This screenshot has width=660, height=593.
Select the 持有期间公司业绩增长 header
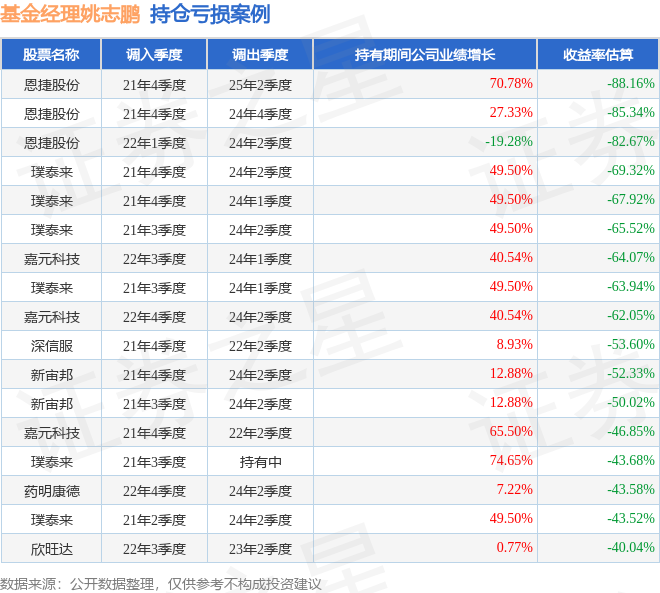pyautogui.click(x=425, y=54)
